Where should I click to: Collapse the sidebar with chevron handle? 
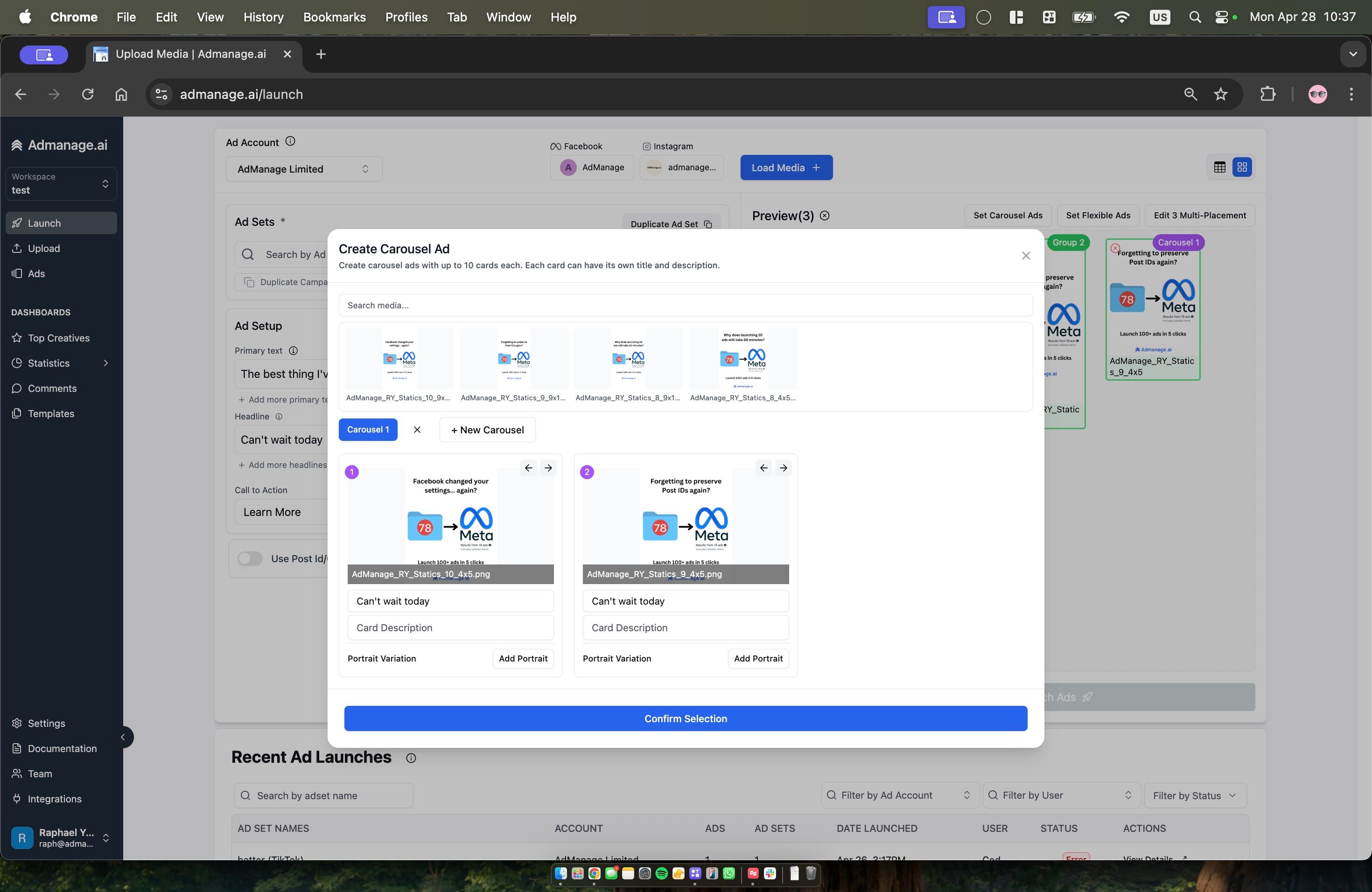(x=122, y=737)
